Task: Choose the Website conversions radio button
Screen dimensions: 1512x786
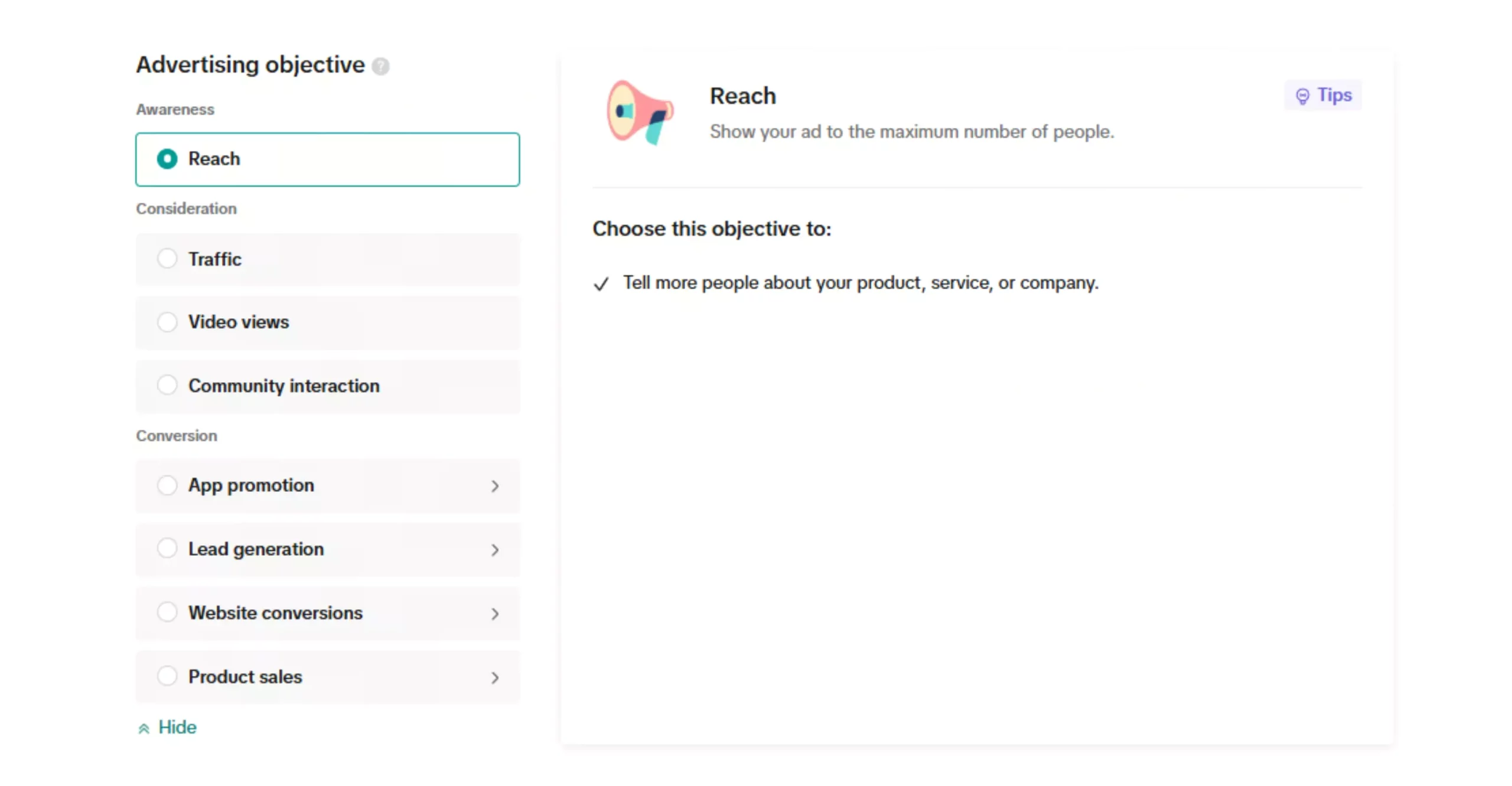Action: click(167, 612)
